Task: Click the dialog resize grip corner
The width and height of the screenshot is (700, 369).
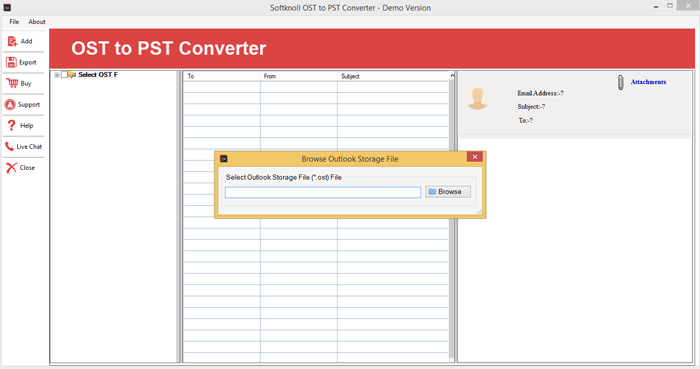Action: click(x=479, y=211)
